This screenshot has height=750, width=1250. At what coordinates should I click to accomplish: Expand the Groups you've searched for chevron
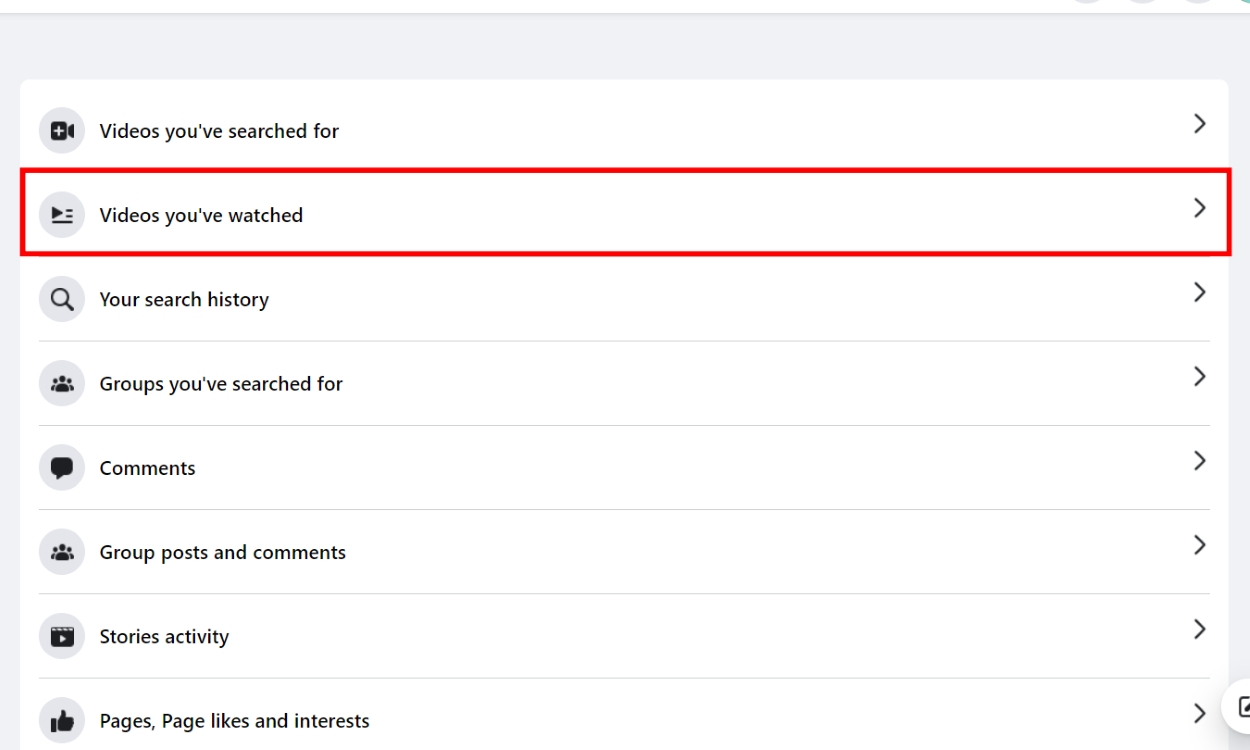[1199, 377]
